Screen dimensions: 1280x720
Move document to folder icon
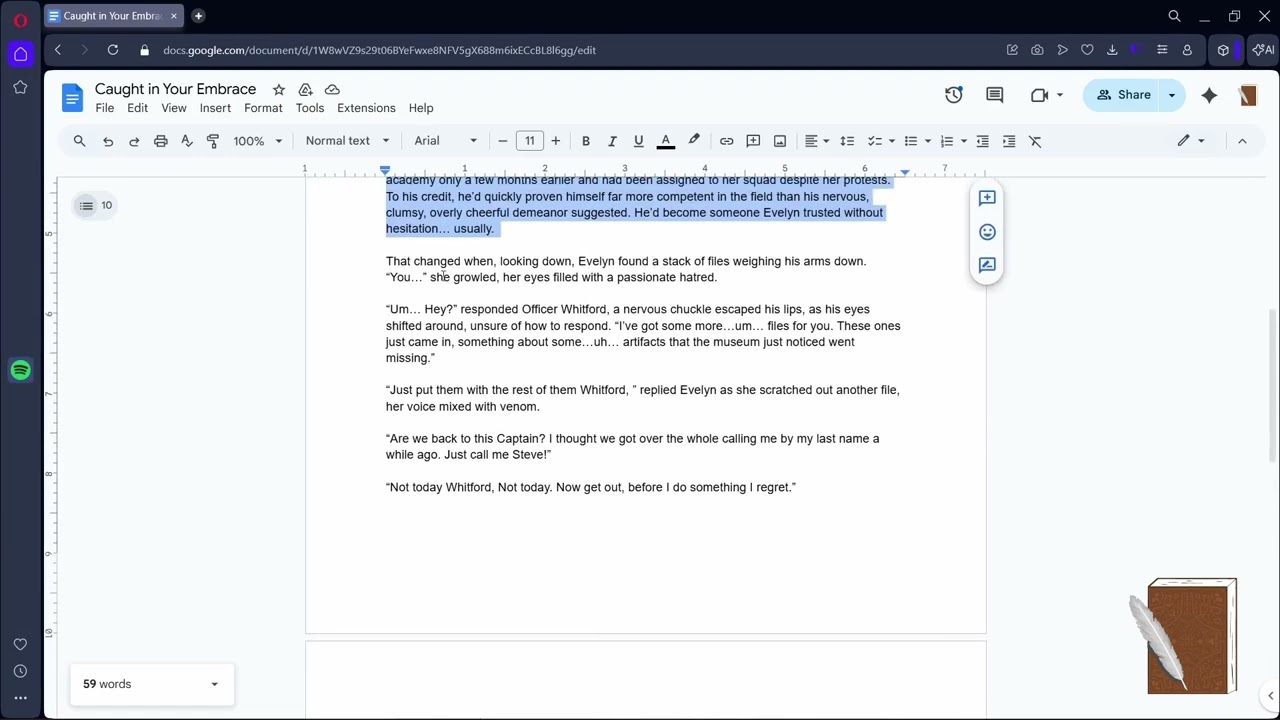click(306, 90)
